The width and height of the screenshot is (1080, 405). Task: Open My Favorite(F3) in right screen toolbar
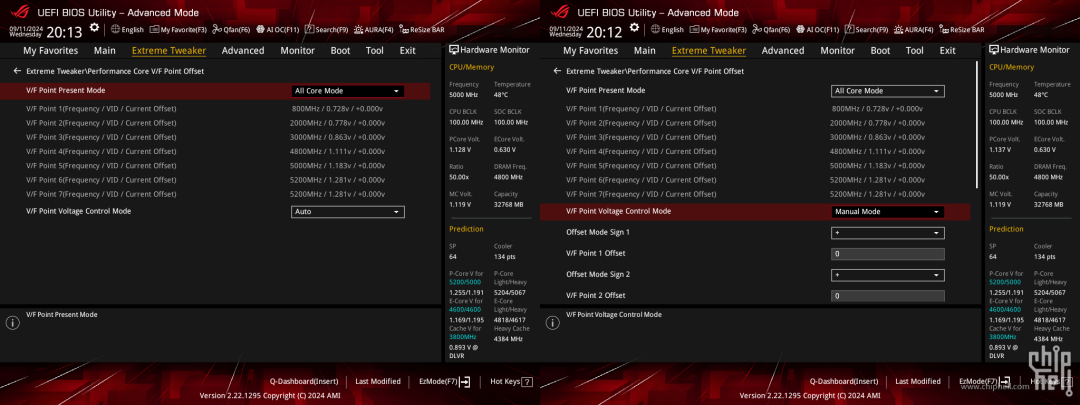(x=719, y=30)
